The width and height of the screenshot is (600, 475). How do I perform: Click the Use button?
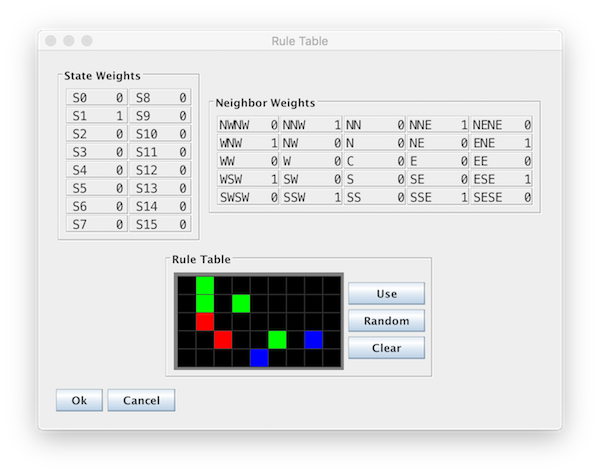pyautogui.click(x=386, y=294)
